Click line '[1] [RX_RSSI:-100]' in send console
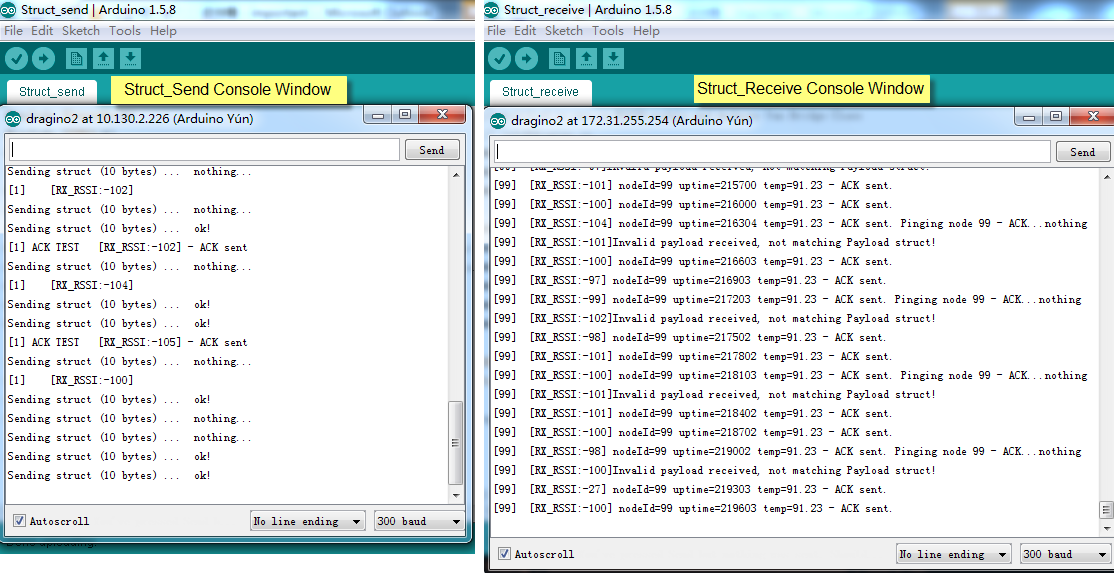 coord(70,381)
